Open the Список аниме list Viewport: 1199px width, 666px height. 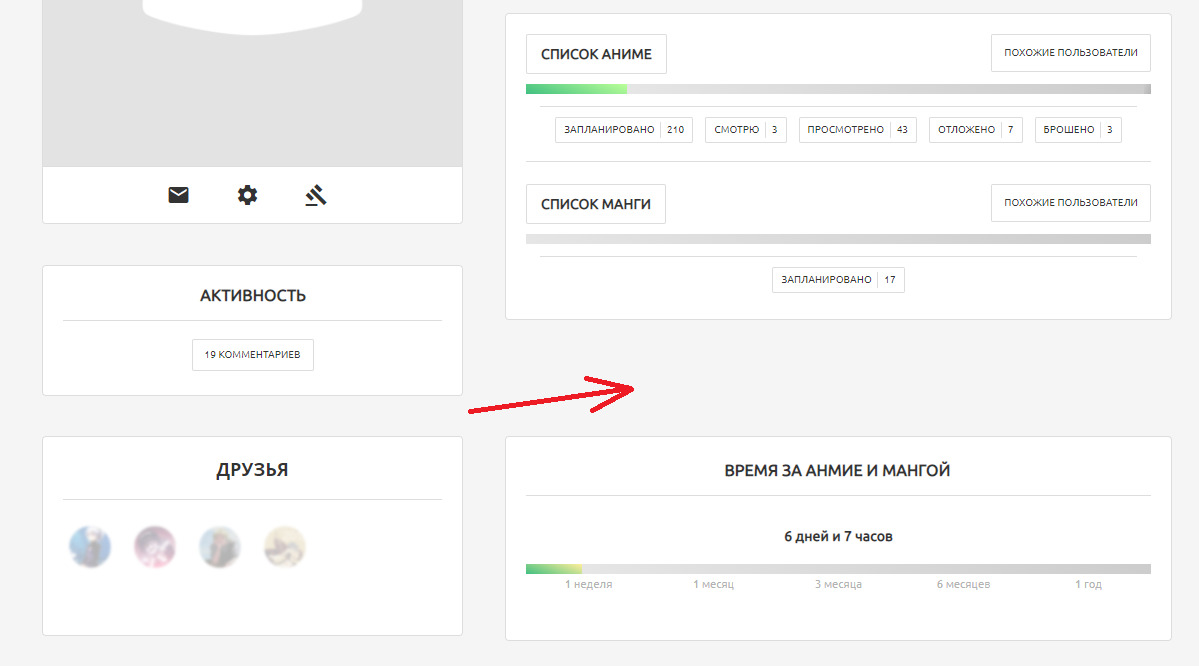click(x=596, y=54)
